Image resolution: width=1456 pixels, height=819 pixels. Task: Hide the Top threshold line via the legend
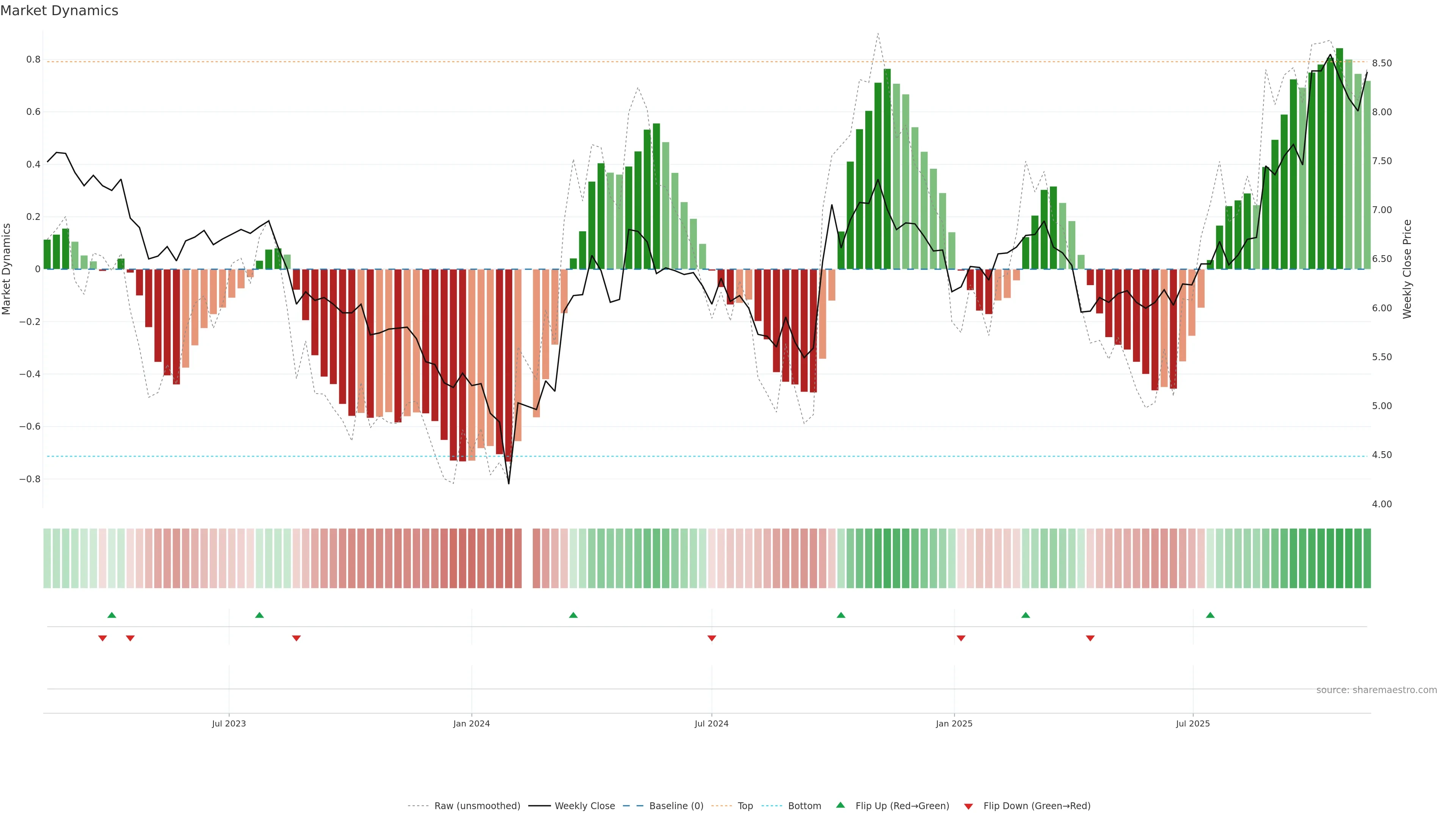pos(745,806)
